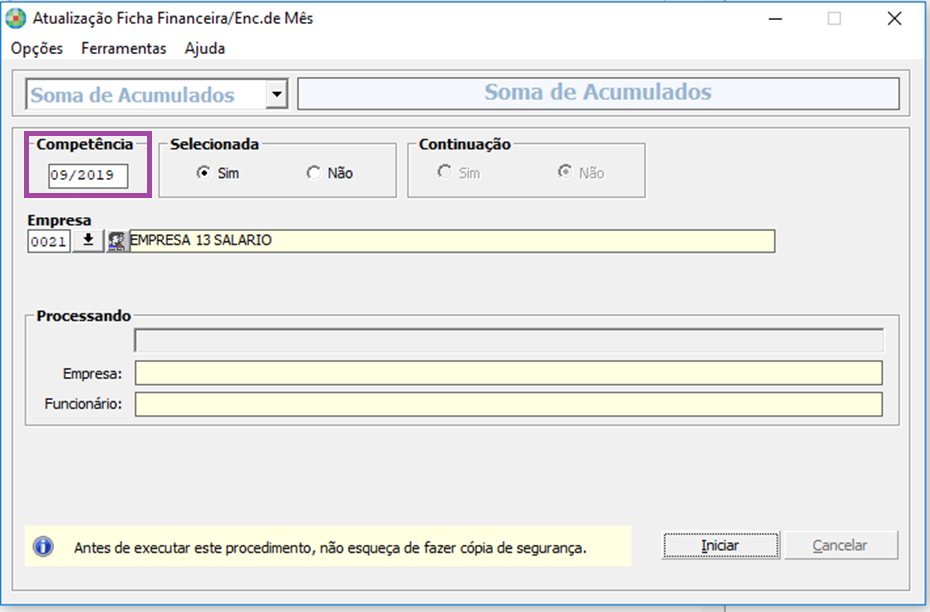Click the application icon in title bar
Viewport: 930px width, 612px height.
point(16,18)
